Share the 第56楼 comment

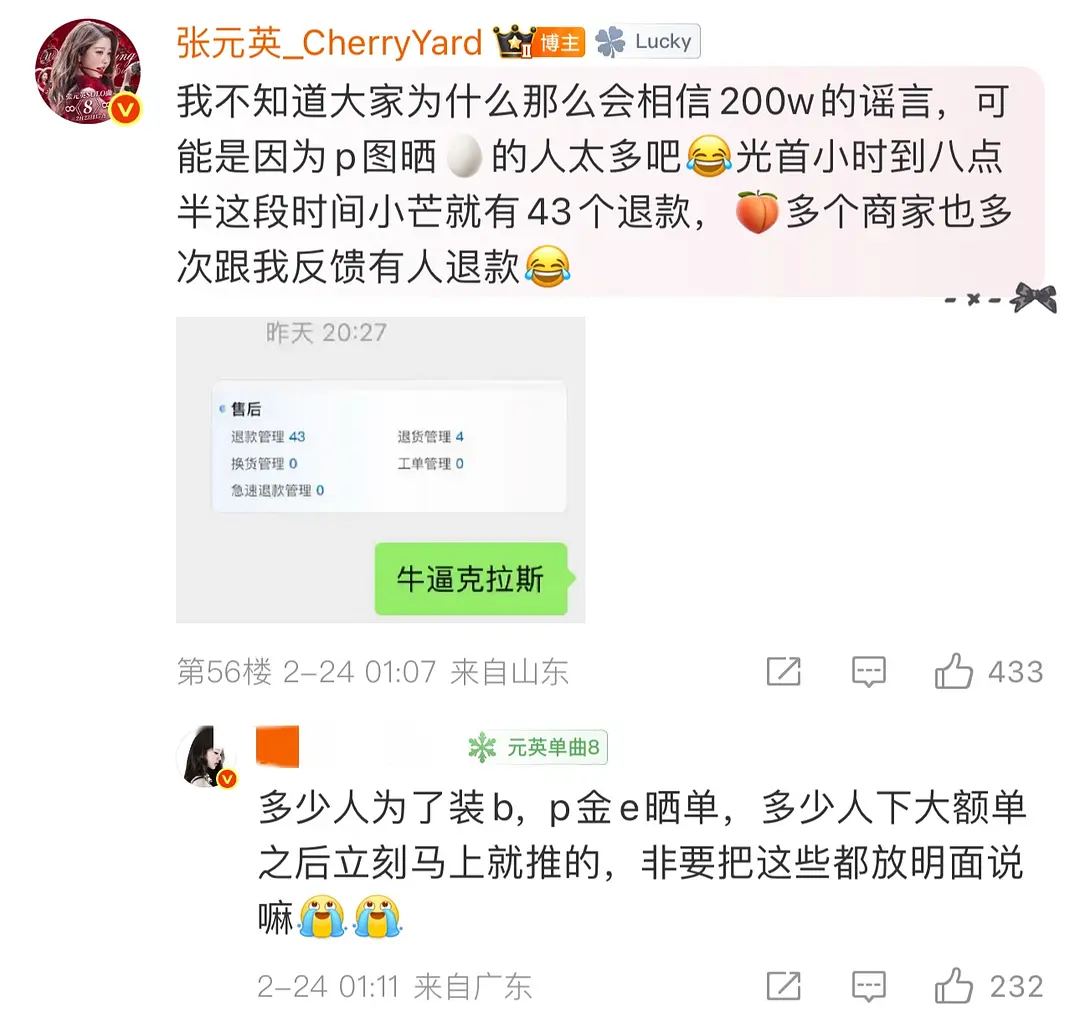coord(784,671)
